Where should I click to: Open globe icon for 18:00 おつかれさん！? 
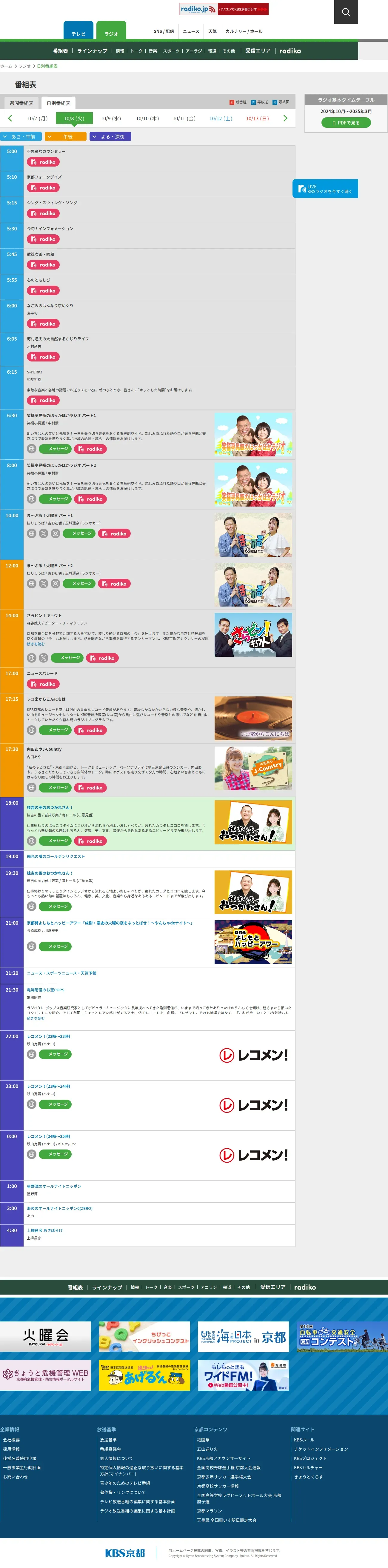click(x=32, y=841)
